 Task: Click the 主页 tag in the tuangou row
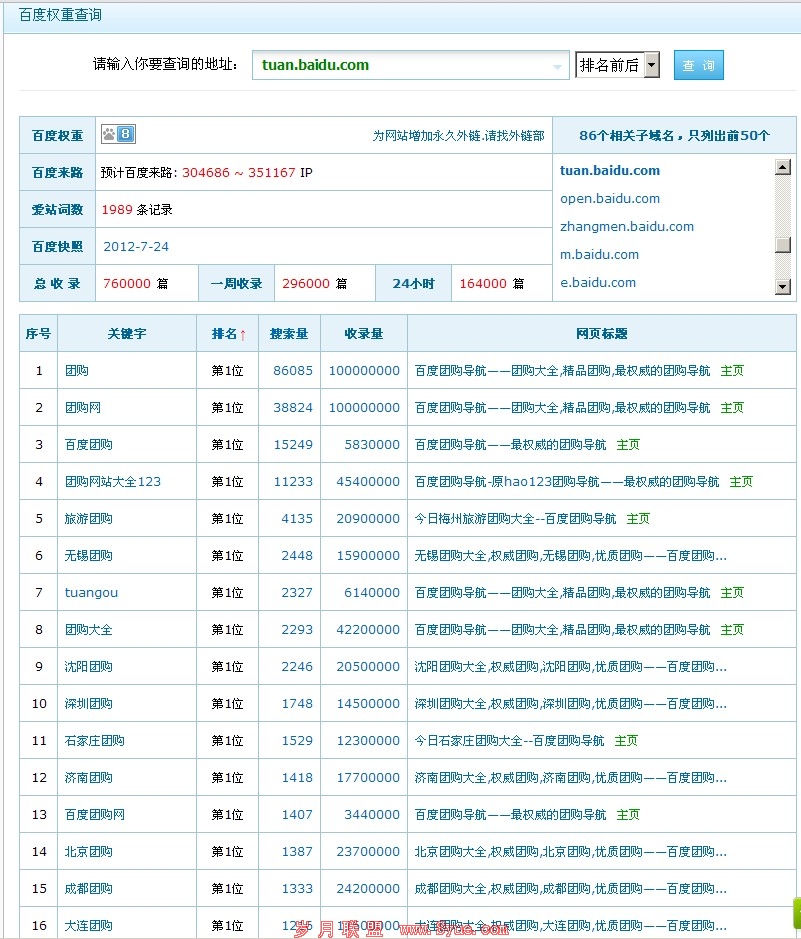pyautogui.click(x=732, y=593)
